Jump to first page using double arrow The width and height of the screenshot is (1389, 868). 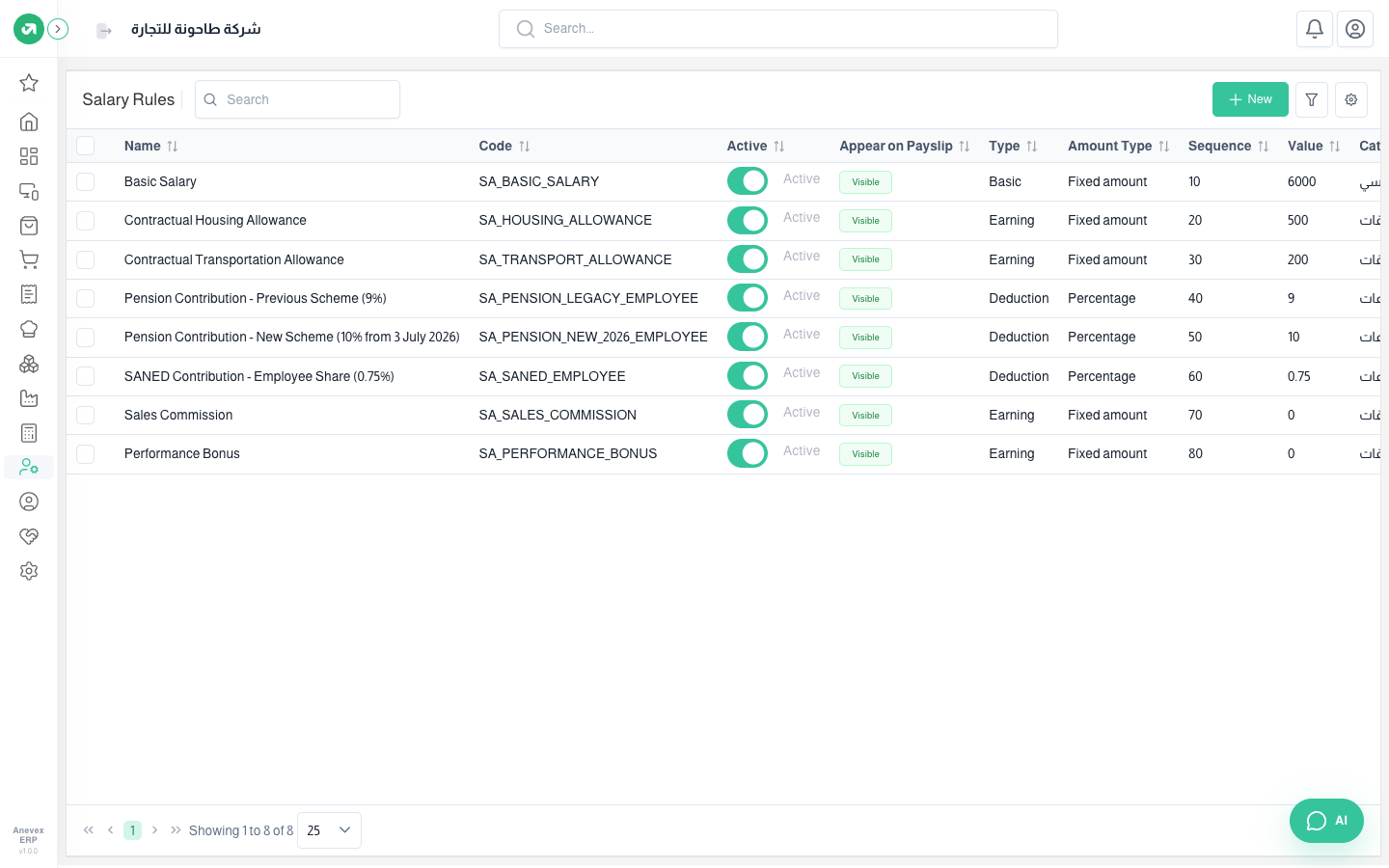[89, 830]
